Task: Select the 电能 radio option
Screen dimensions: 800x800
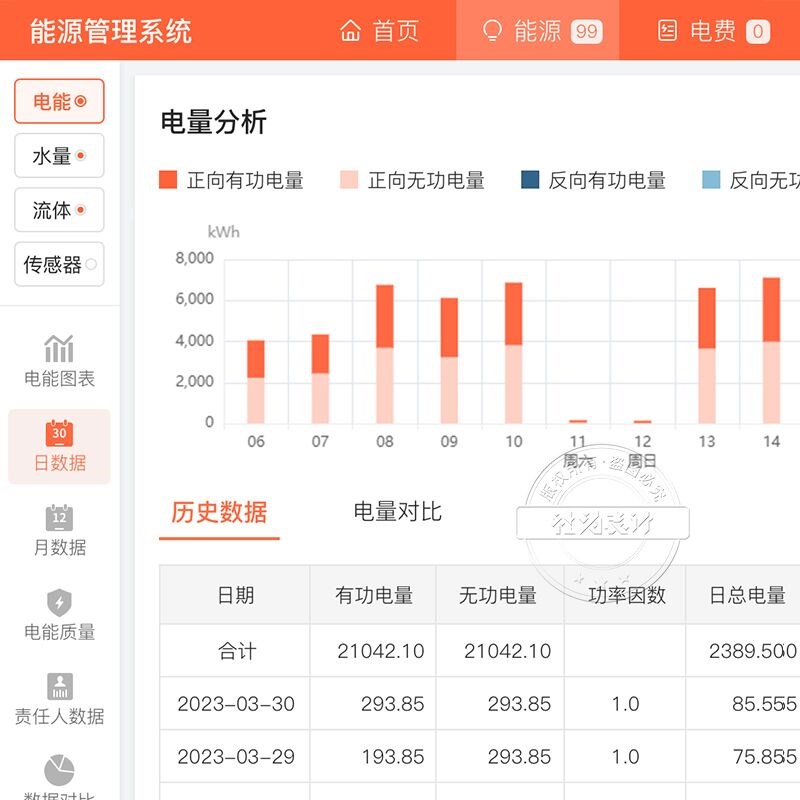Action: tap(58, 101)
